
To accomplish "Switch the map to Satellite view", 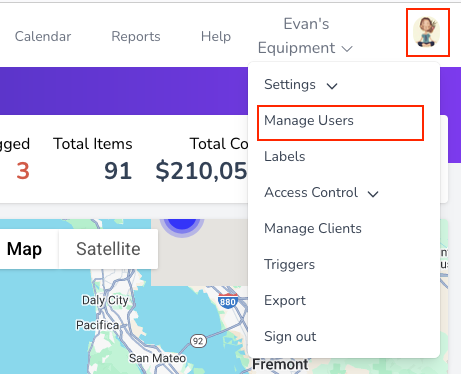I will coord(108,249).
